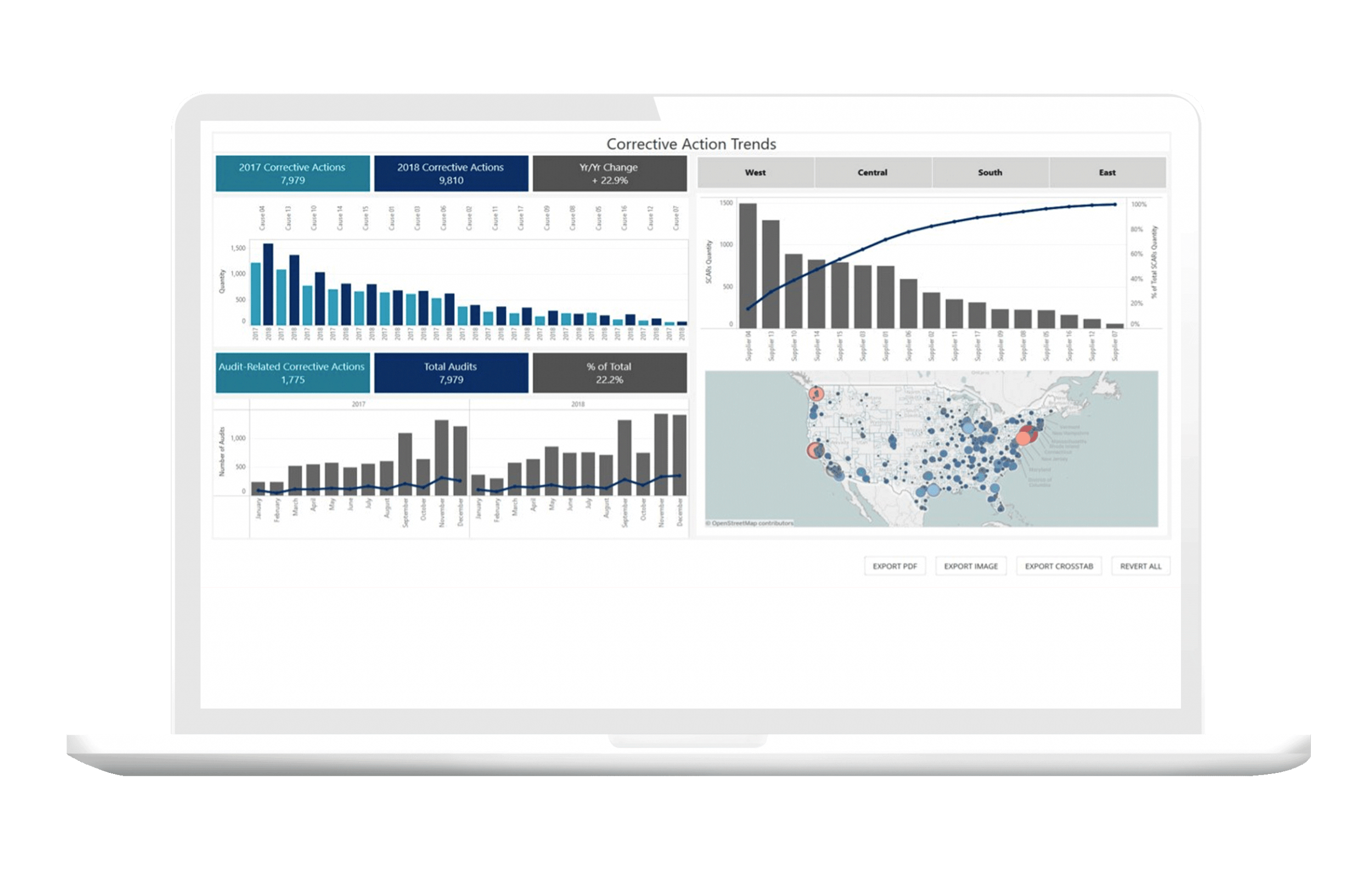Click the November 2018 audits bar
Image resolution: width=1372 pixels, height=870 pixels.
(x=661, y=455)
